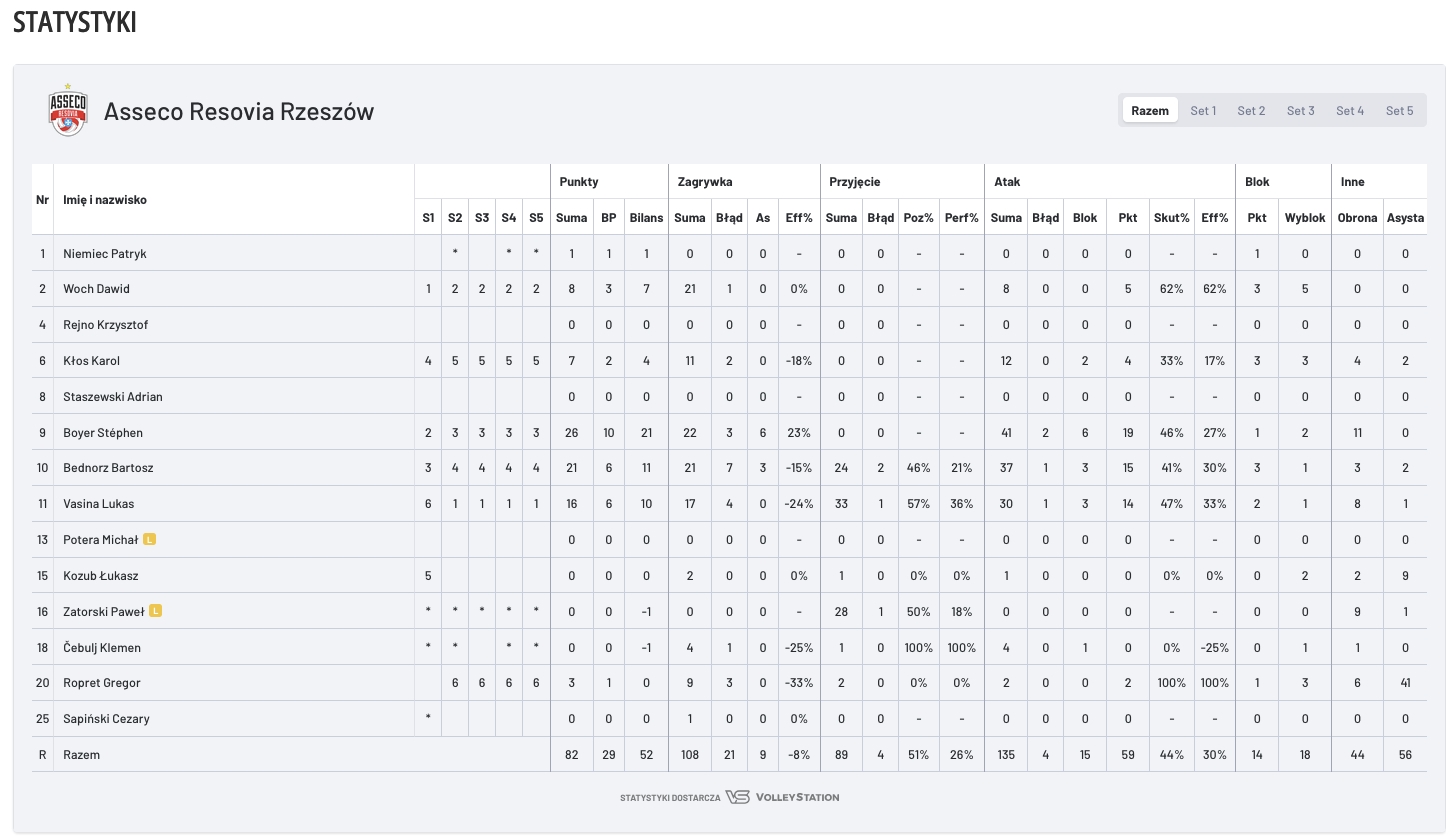Click the Asysta column header
Image resolution: width=1446 pixels, height=840 pixels.
point(1405,218)
